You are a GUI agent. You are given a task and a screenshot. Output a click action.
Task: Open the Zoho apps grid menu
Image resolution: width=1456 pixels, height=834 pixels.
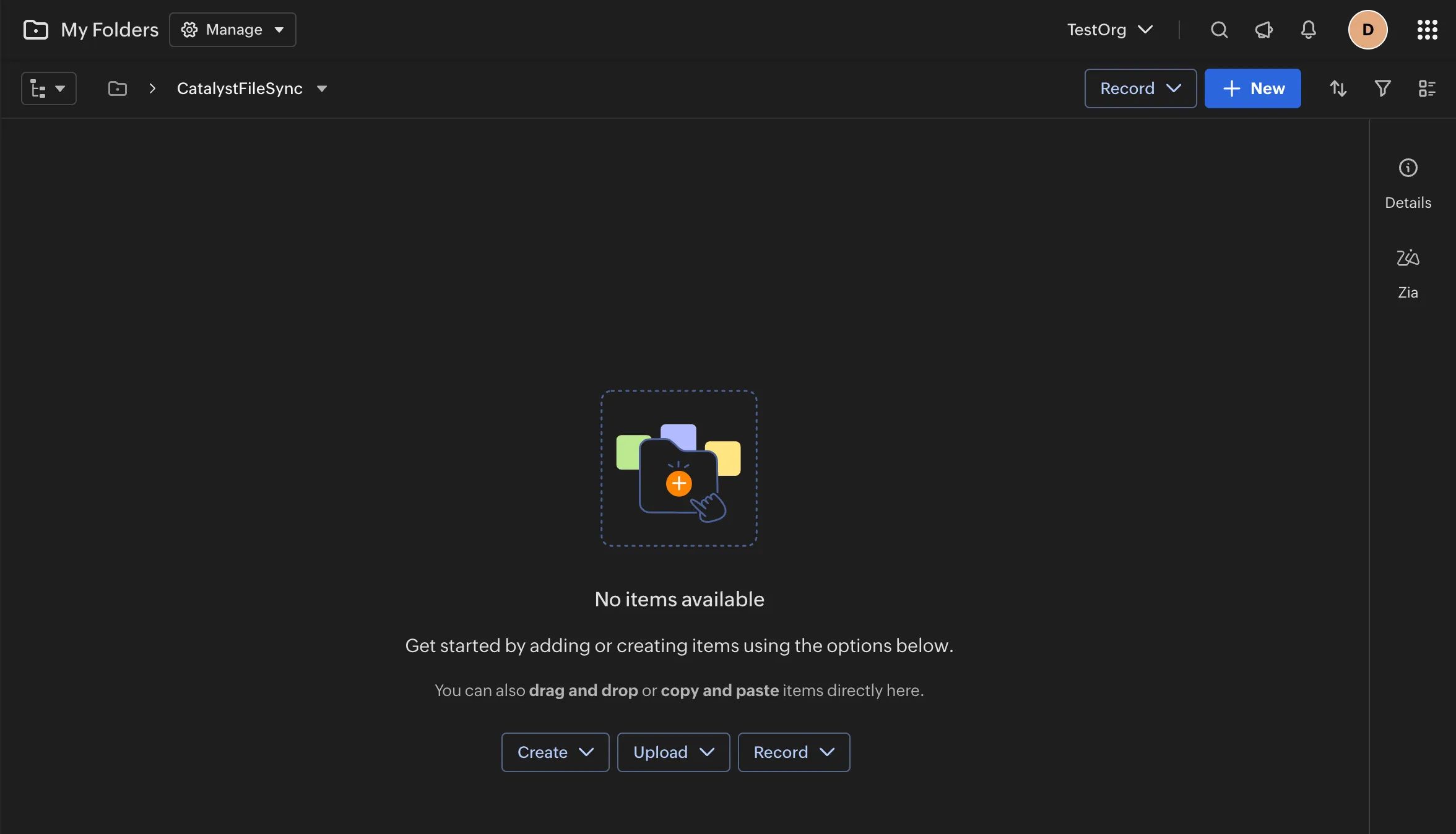[x=1427, y=29]
